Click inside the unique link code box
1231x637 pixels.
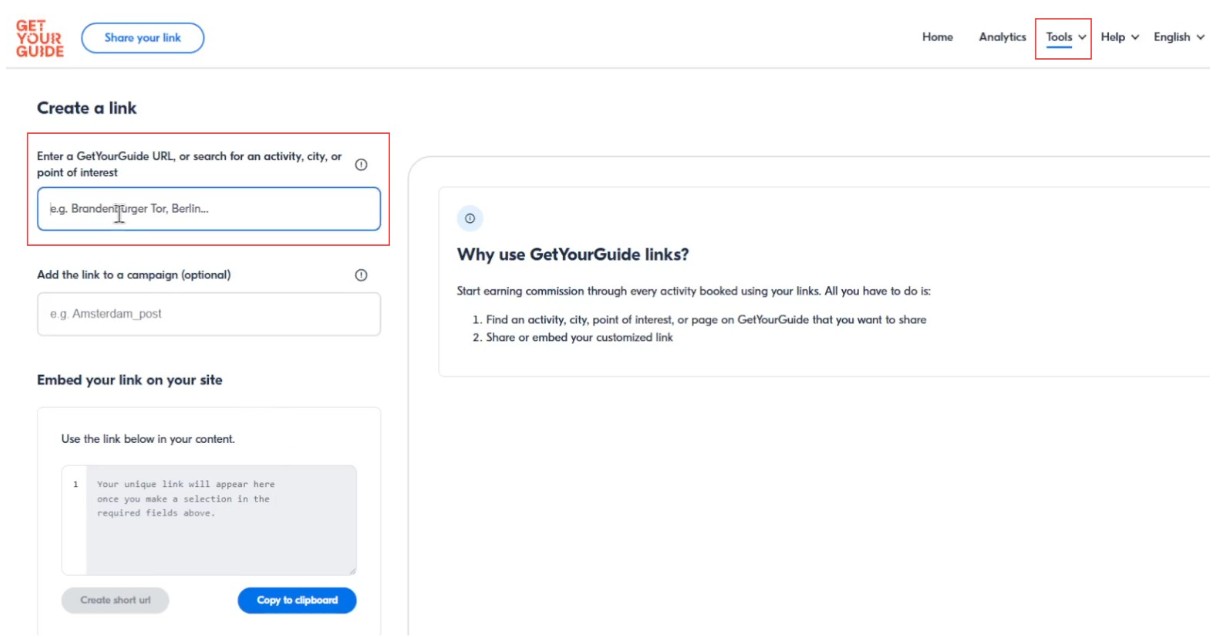[x=220, y=520]
